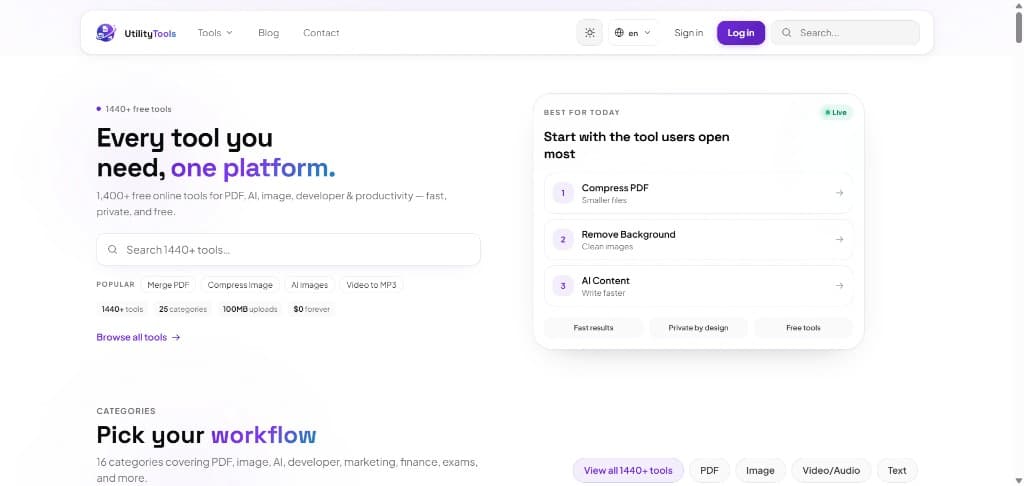Select the Merge PDF popular chip
The width and height of the screenshot is (1024, 486).
tap(168, 285)
